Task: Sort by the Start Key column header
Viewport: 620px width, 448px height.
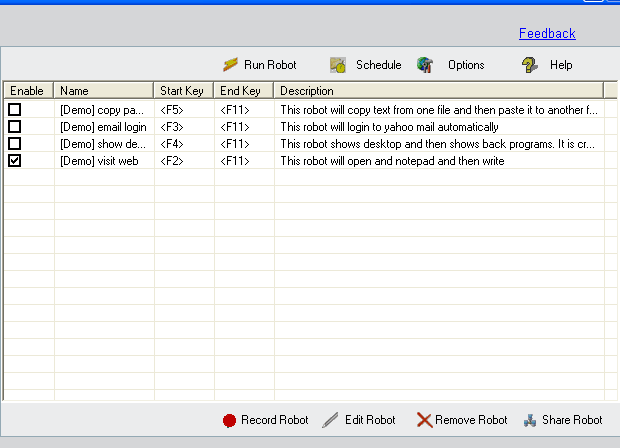Action: pyautogui.click(x=184, y=91)
